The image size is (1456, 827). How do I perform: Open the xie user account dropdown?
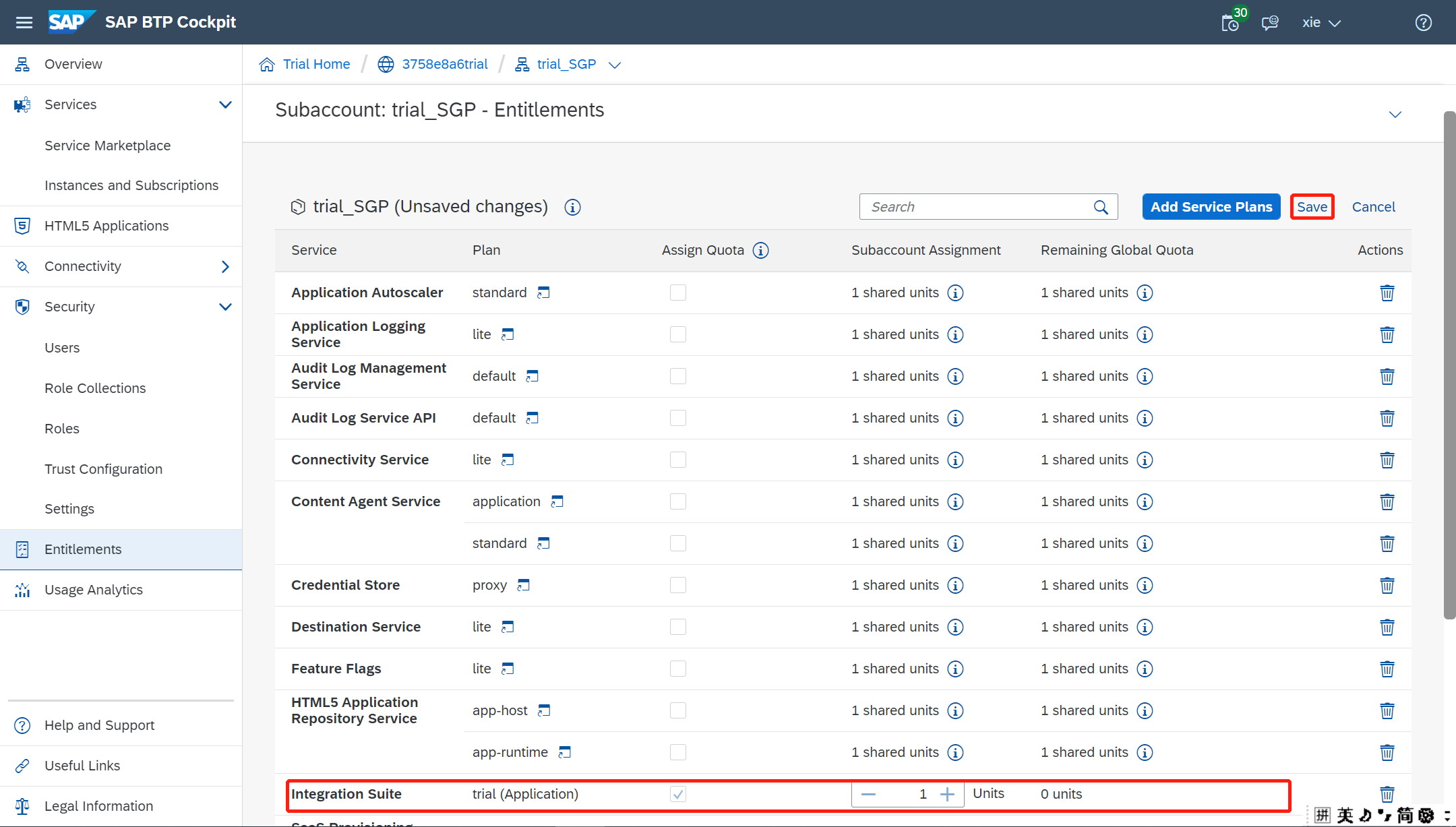pyautogui.click(x=1321, y=23)
